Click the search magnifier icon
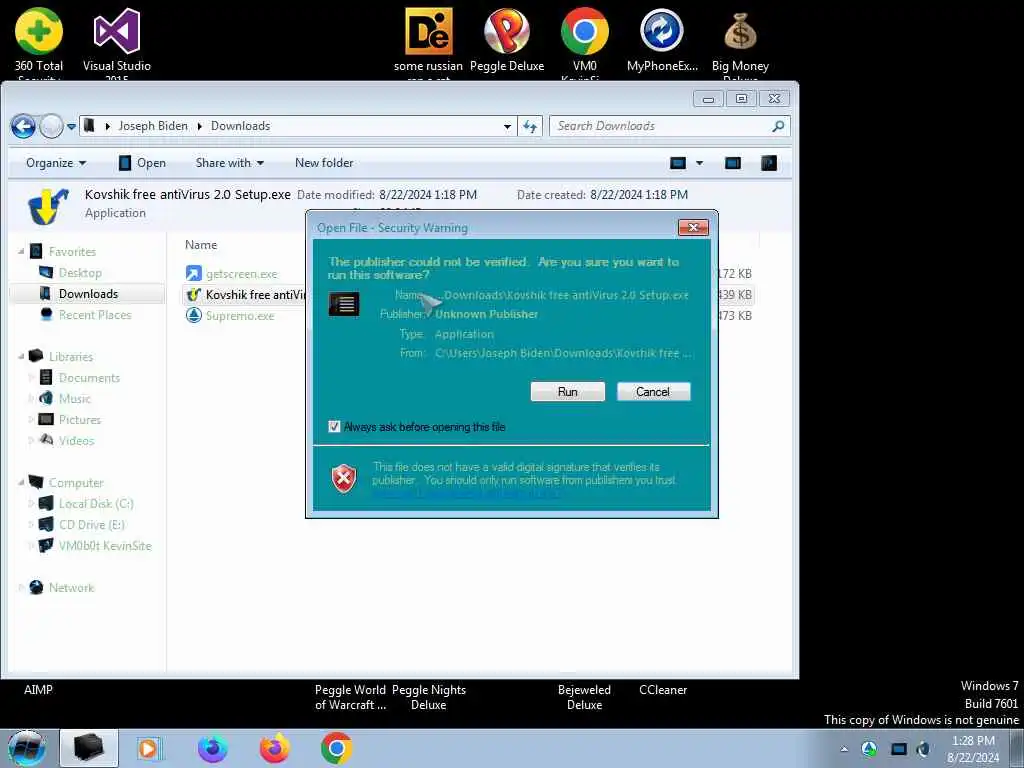Image resolution: width=1024 pixels, height=768 pixels. [778, 126]
